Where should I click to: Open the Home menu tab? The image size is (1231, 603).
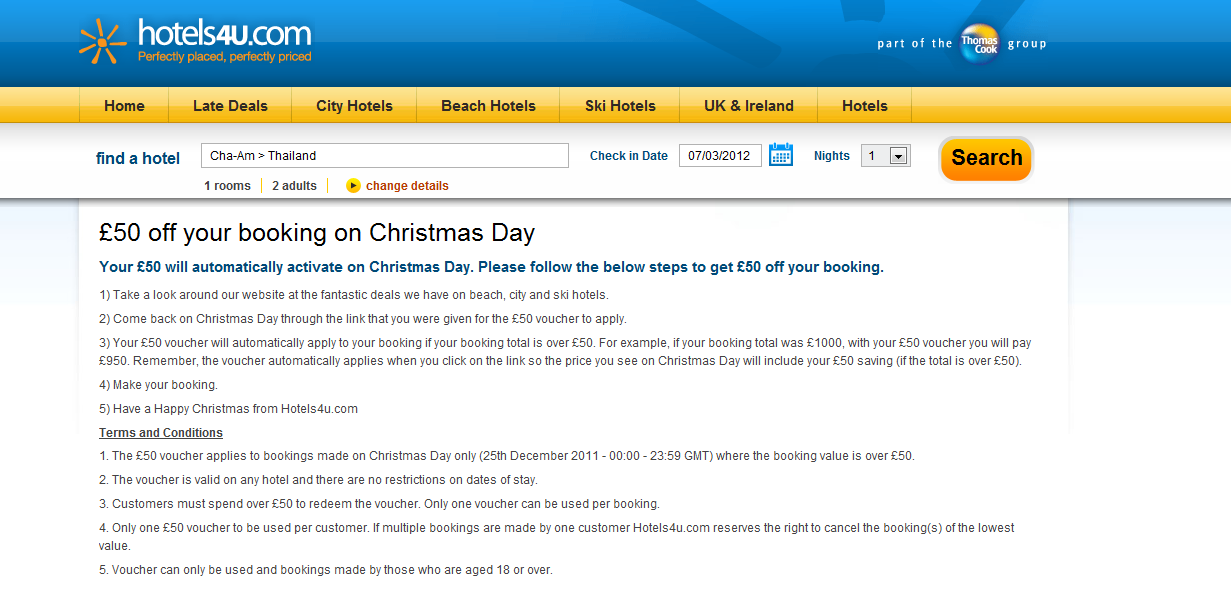point(124,106)
